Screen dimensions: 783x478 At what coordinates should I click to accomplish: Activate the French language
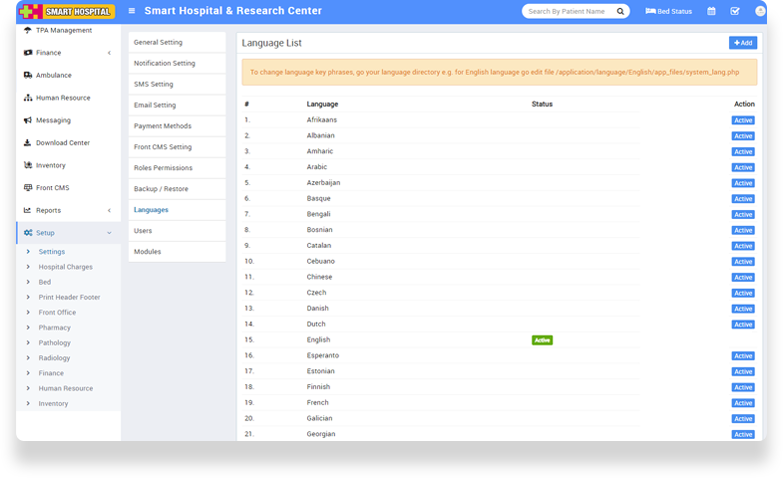click(742, 403)
